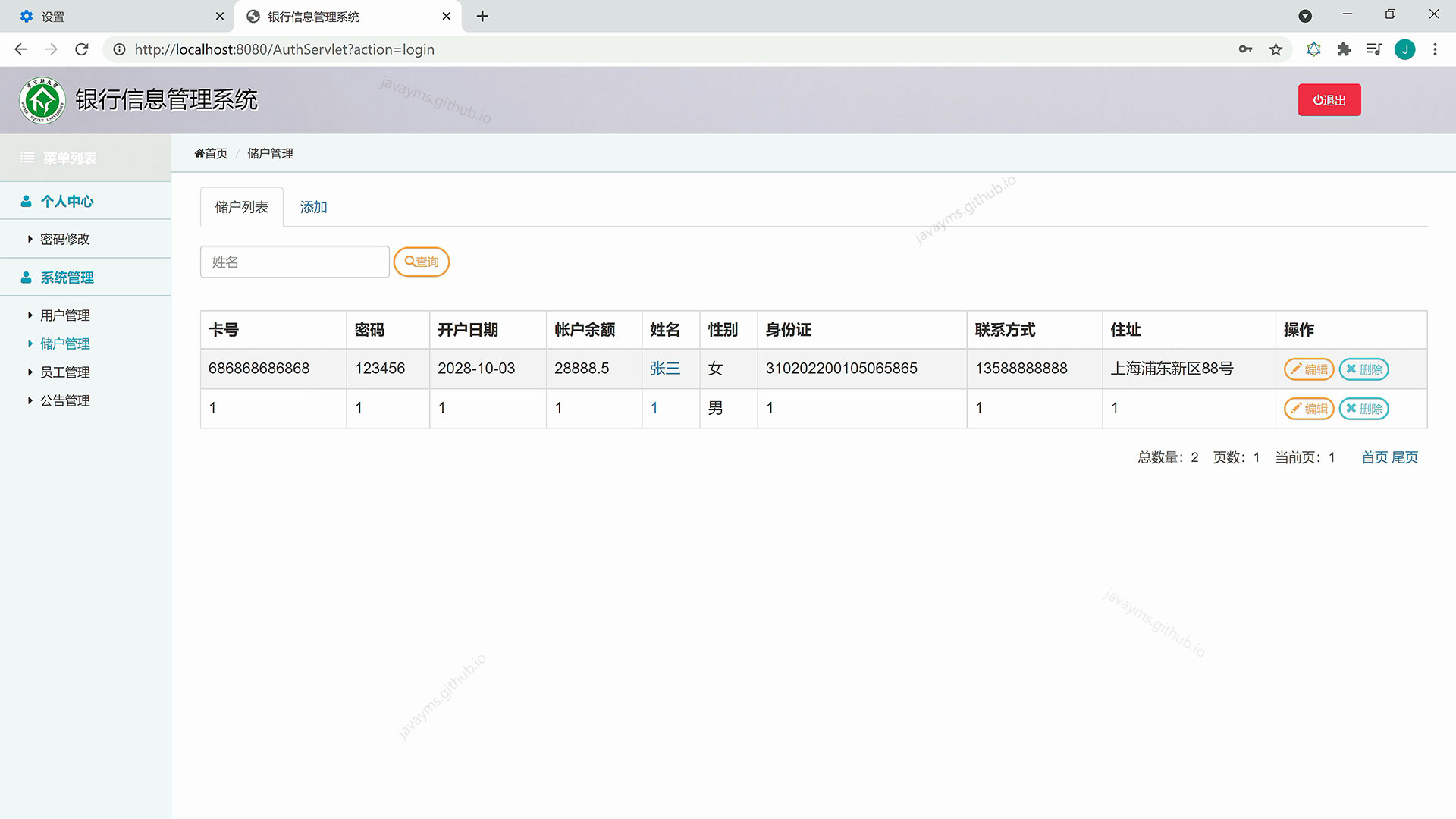Viewport: 1456px width, 819px height.
Task: Bookmark this page with star icon
Action: [1276, 49]
